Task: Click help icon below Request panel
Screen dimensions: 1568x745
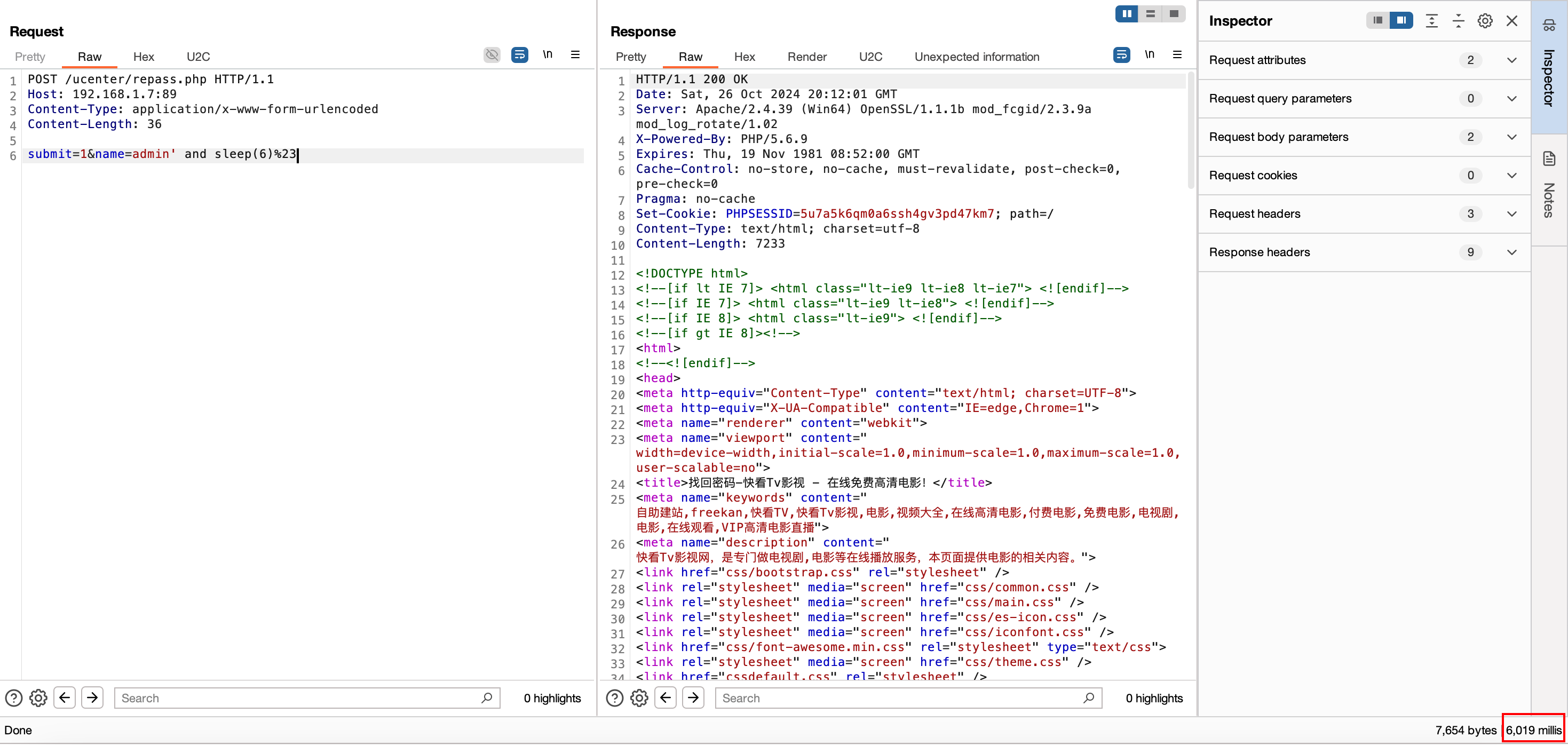Action: (13, 698)
